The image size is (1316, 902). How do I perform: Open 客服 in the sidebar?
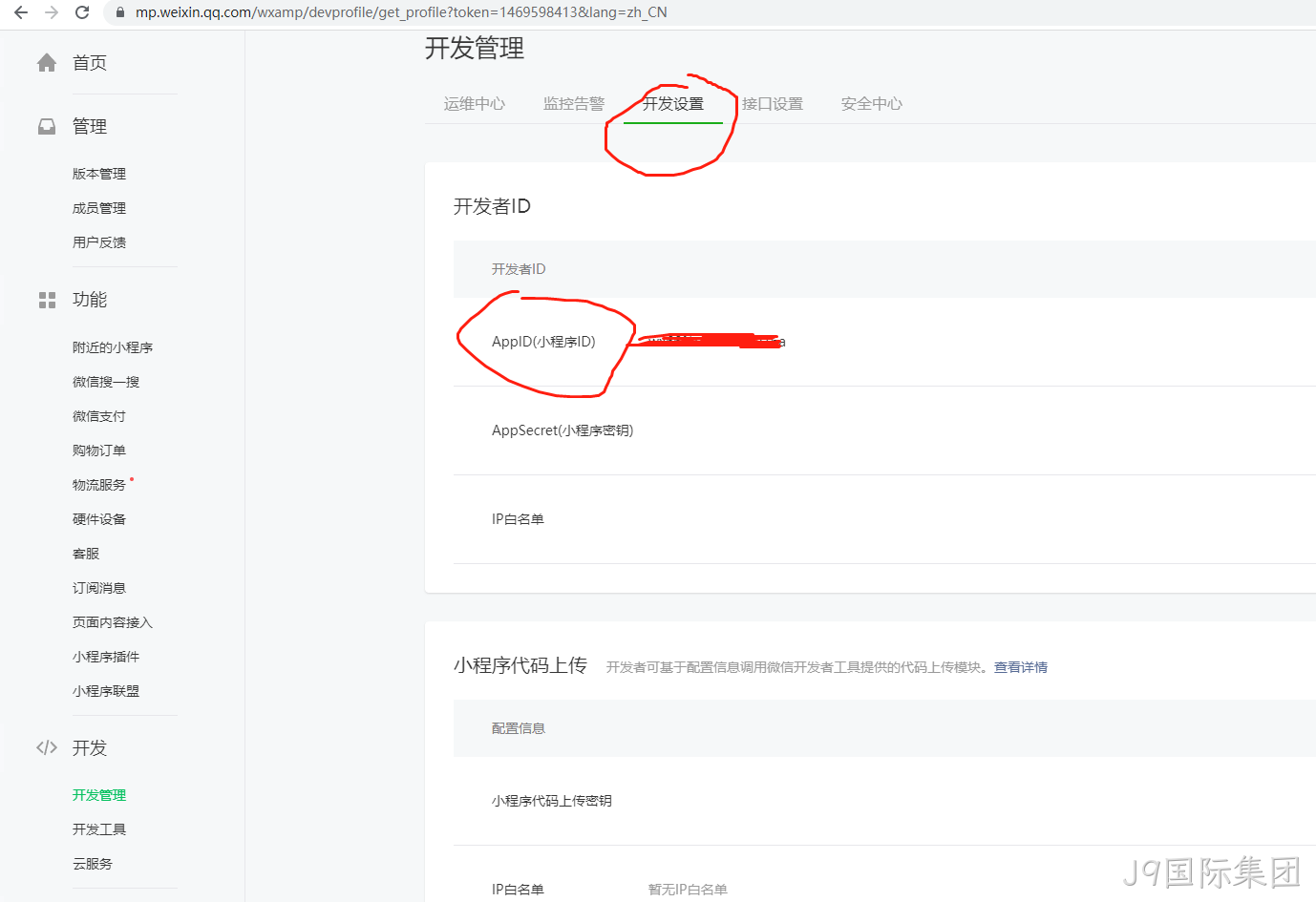pyautogui.click(x=86, y=554)
